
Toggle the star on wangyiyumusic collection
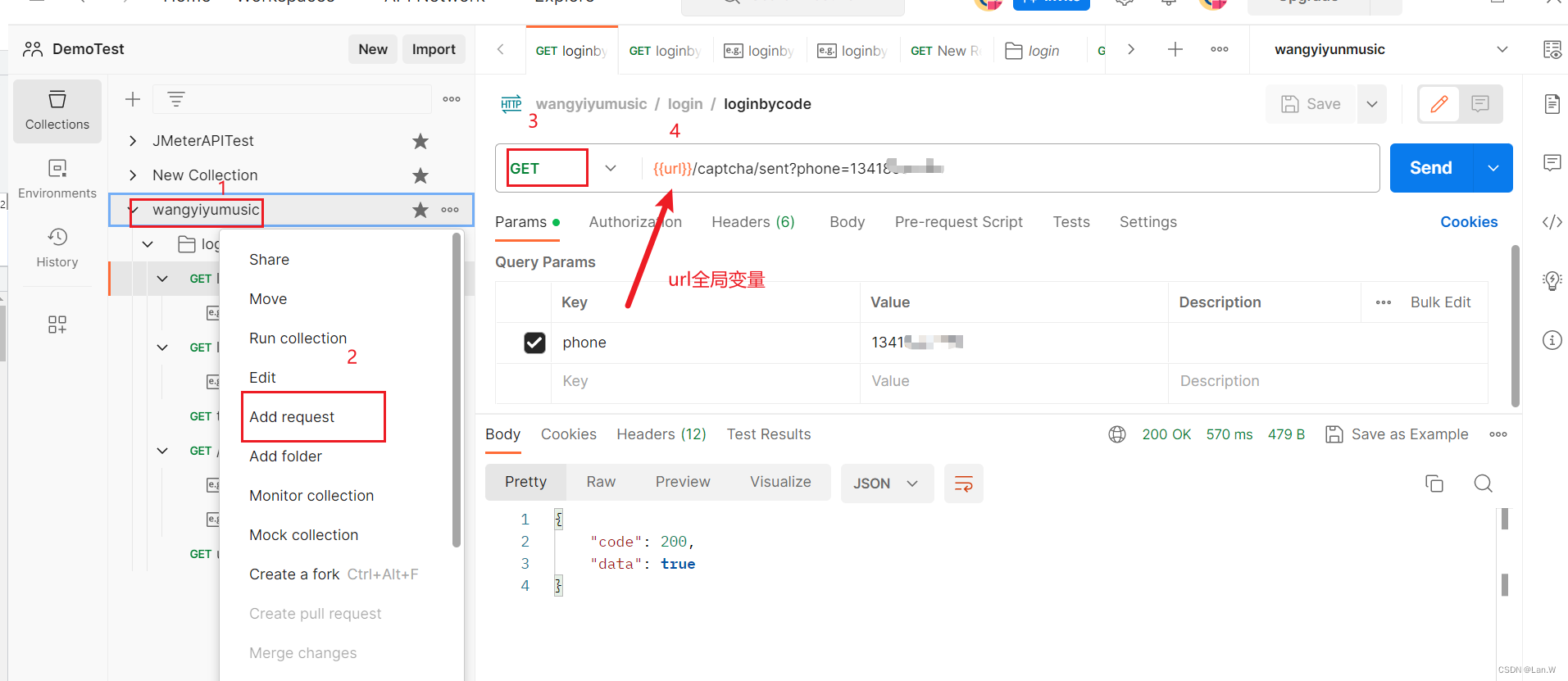(420, 210)
